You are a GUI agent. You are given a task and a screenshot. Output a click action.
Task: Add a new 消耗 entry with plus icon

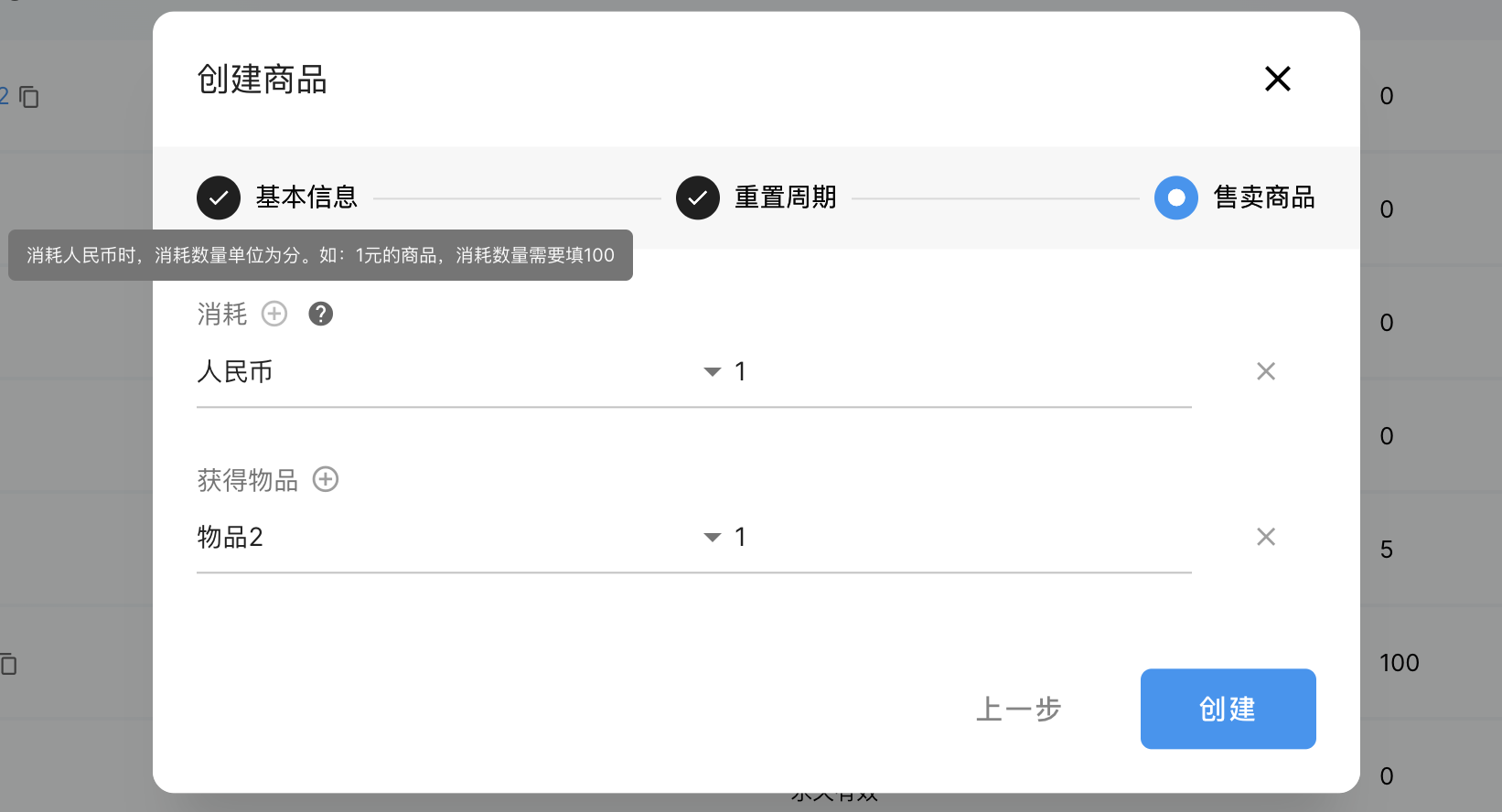click(x=274, y=314)
